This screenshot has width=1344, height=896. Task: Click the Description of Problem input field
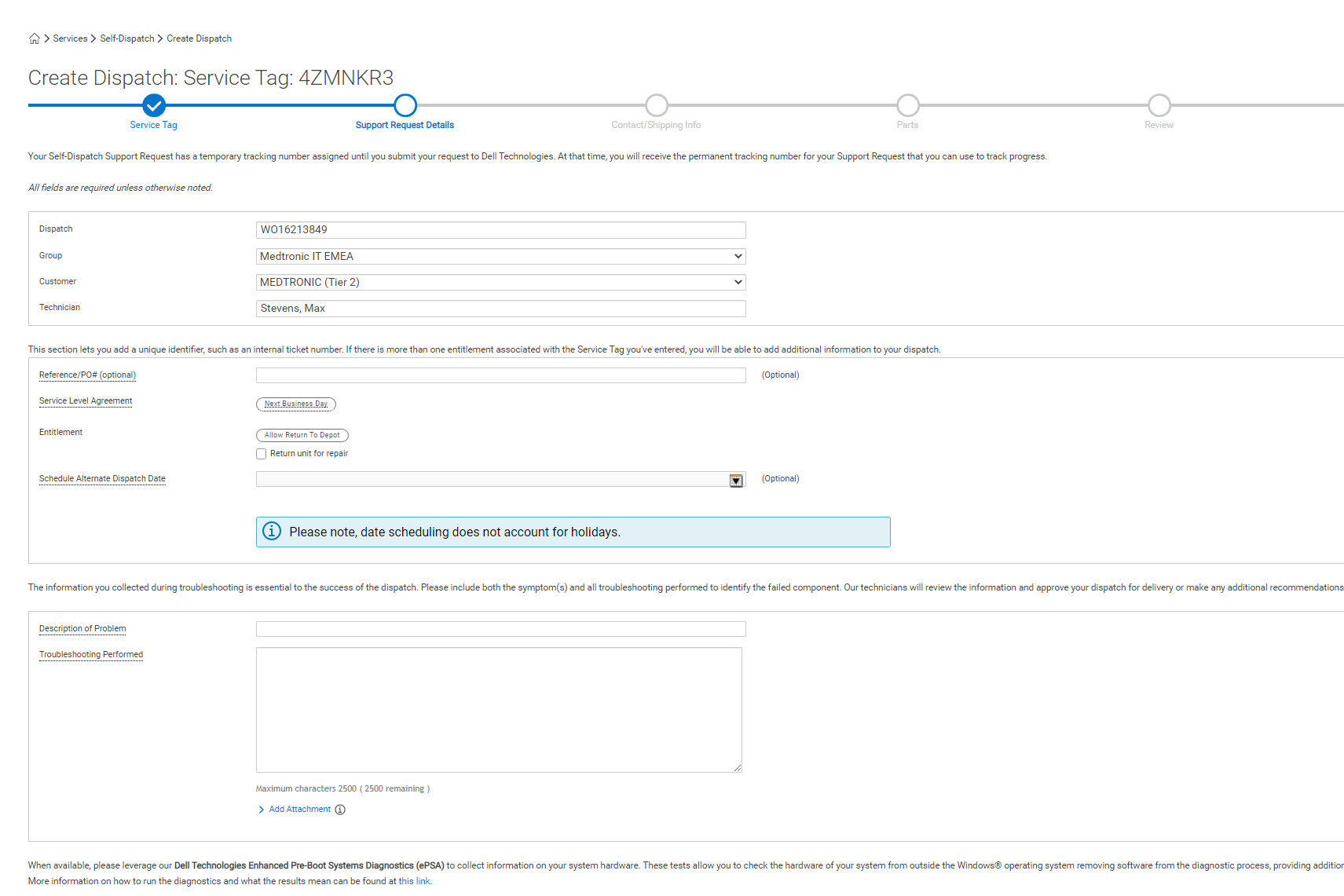coord(500,629)
